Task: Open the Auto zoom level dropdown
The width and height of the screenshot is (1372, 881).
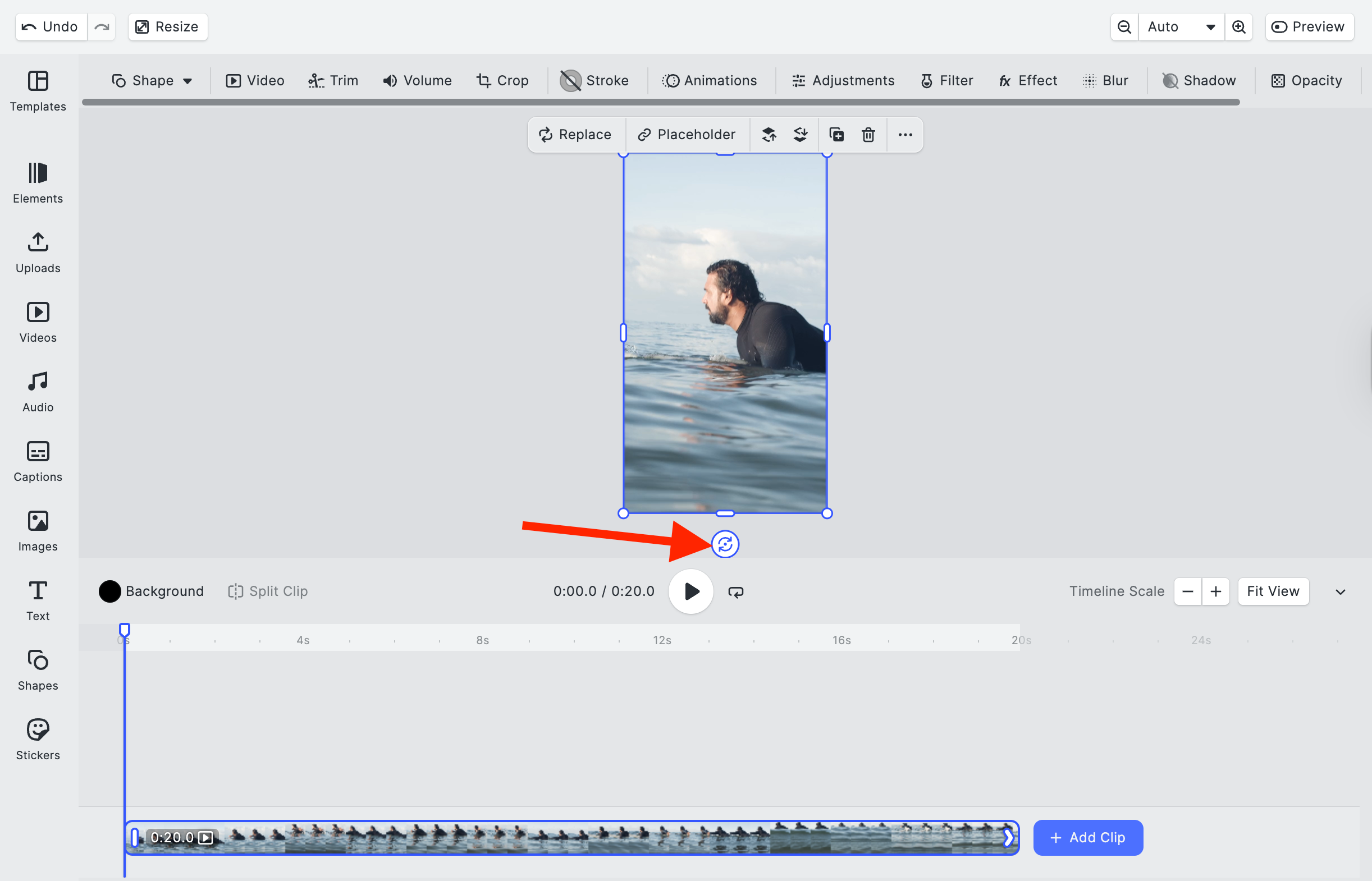Action: (x=1181, y=26)
